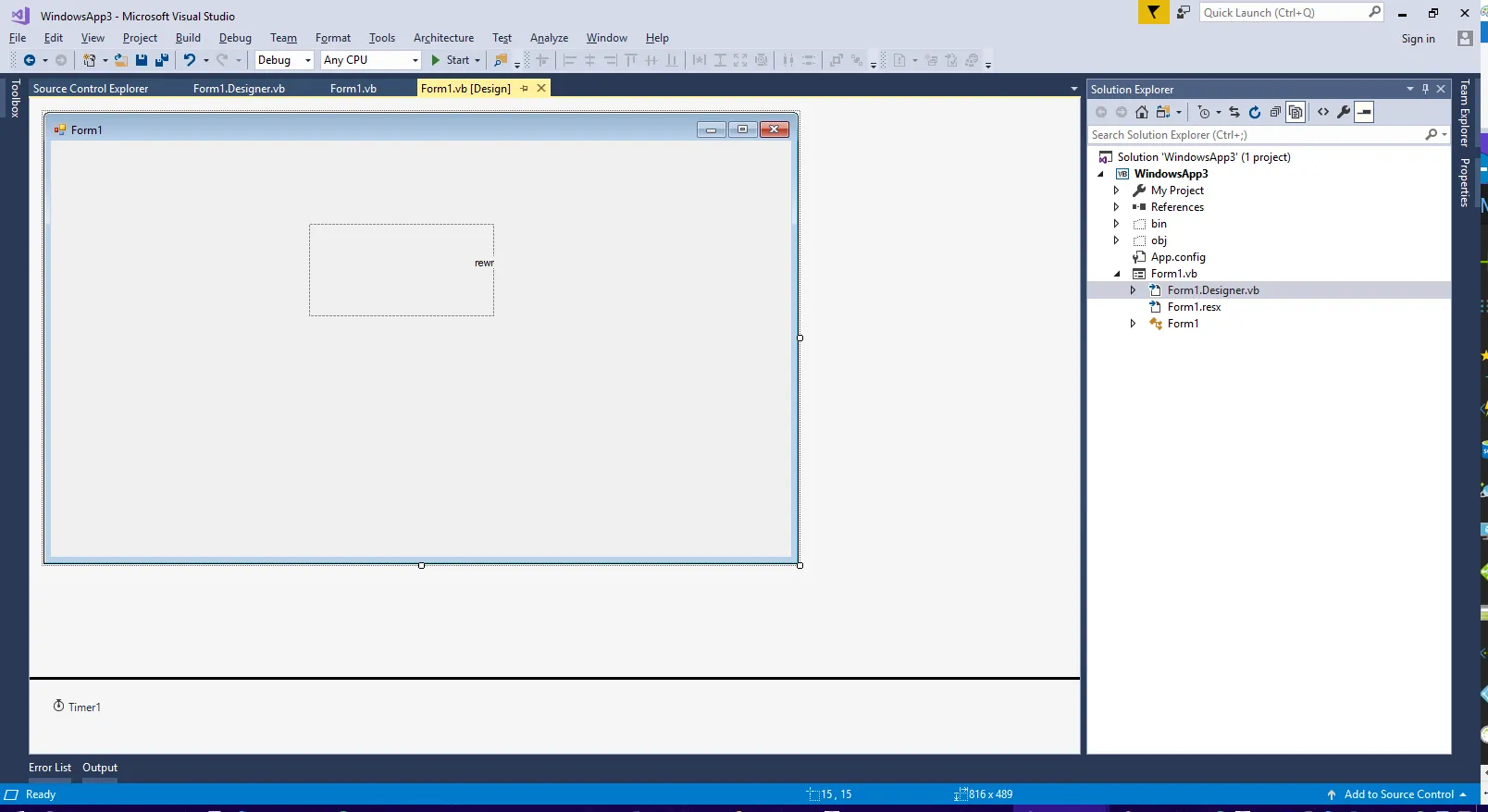Screen dimensions: 1488x812
Task: Click the account avatar icon beside Sign in
Action: 1465,38
